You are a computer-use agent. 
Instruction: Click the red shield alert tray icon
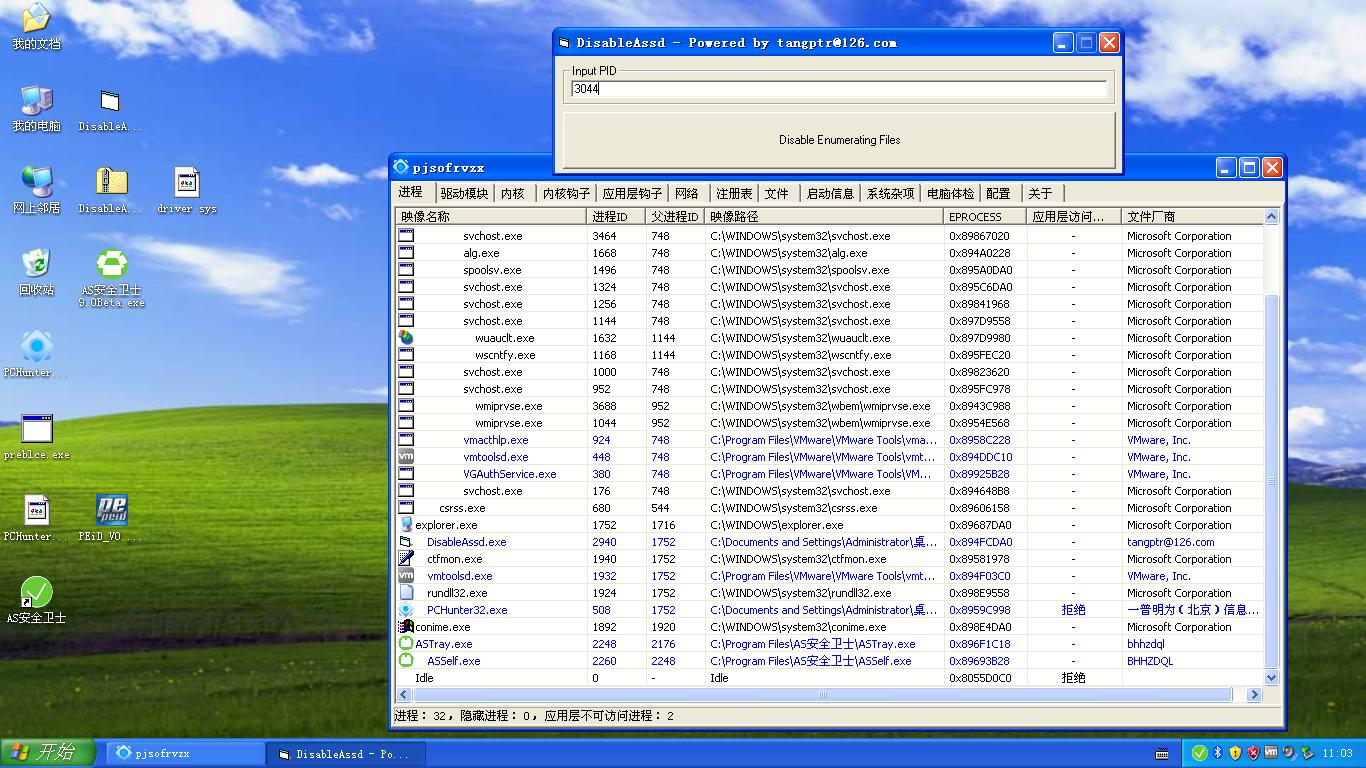coord(1253,753)
